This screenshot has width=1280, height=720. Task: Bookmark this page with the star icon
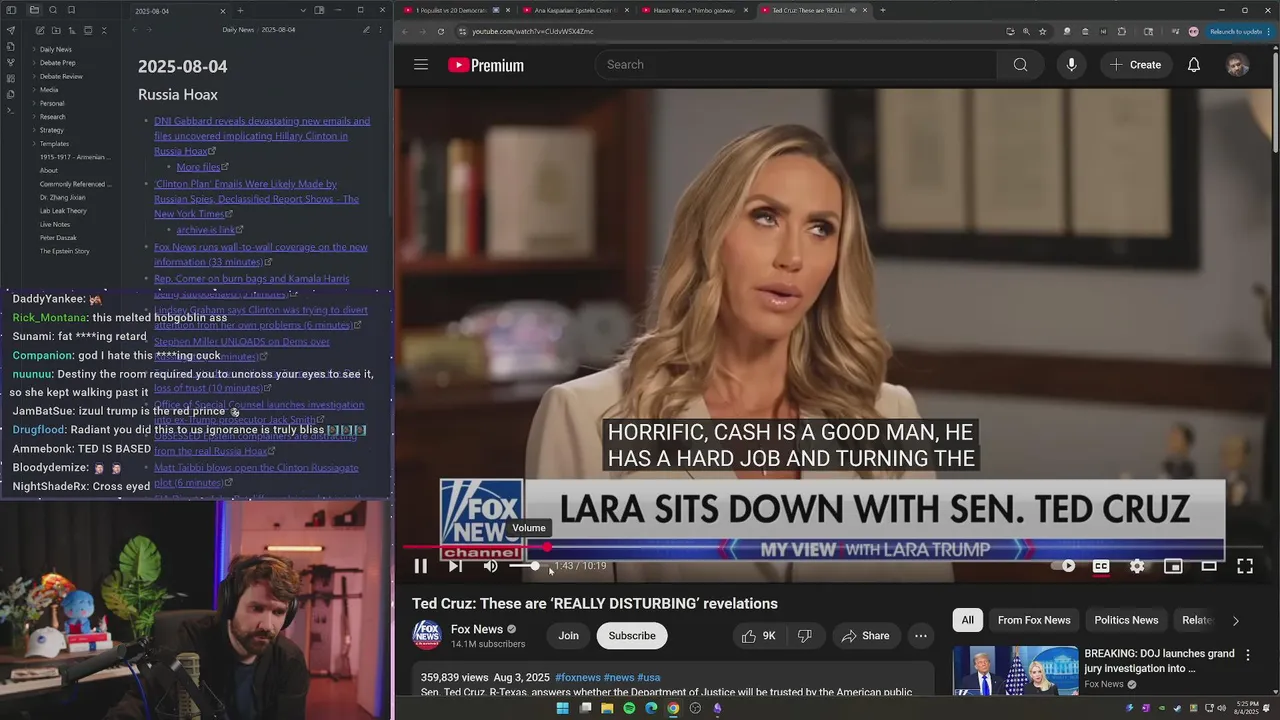click(1043, 31)
